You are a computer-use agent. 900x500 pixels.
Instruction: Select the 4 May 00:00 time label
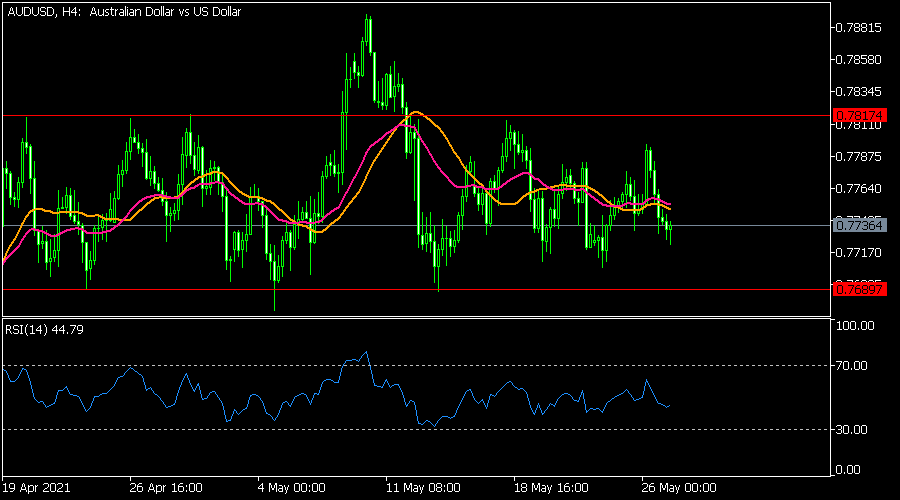tap(291, 489)
